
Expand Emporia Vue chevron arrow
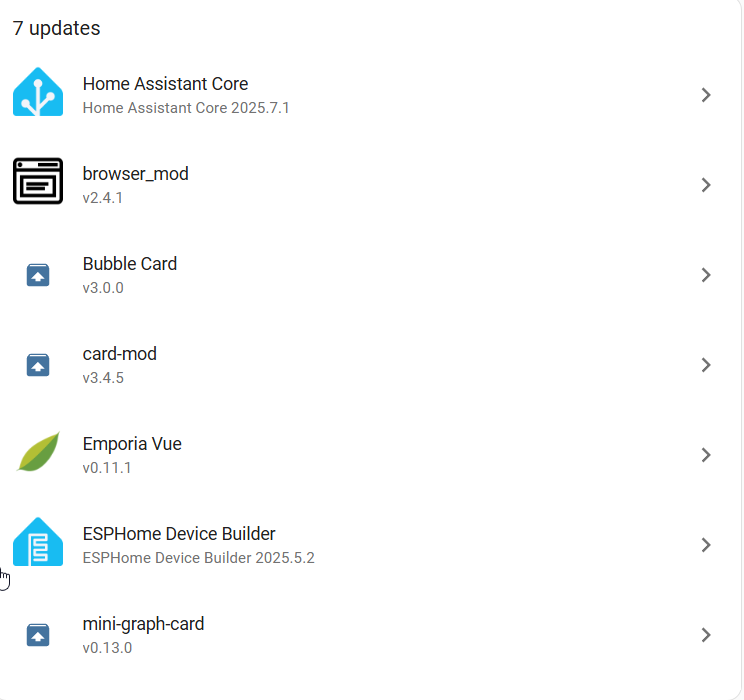coord(706,455)
